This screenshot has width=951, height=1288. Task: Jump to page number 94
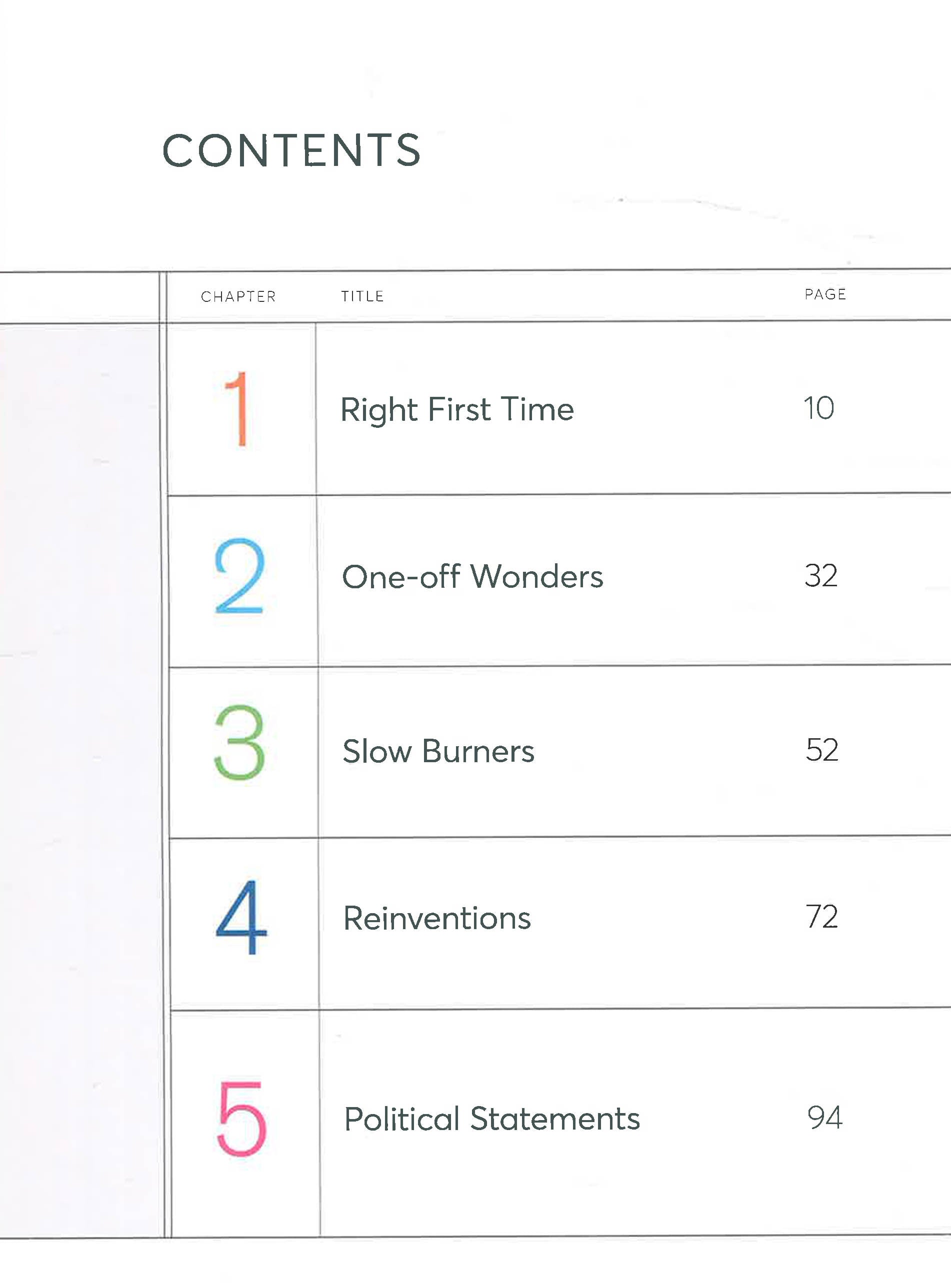click(x=824, y=1118)
